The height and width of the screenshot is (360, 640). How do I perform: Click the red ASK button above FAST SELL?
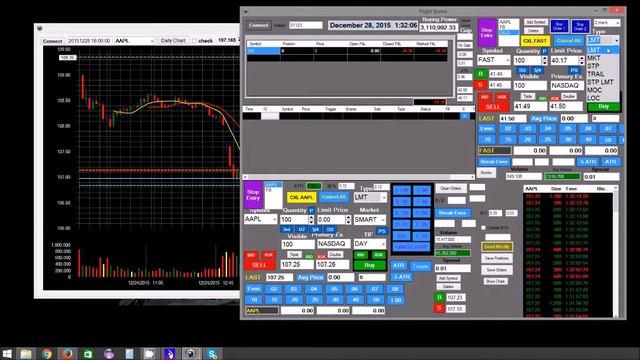[x=502, y=97]
